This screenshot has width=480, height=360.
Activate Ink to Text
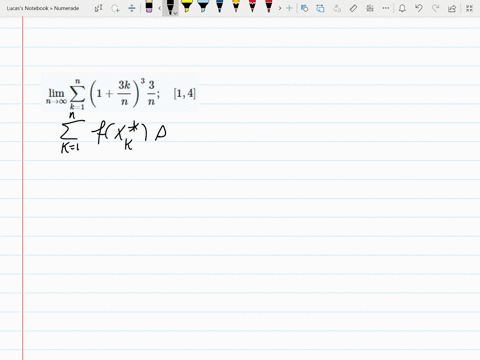pyautogui.click(x=337, y=8)
